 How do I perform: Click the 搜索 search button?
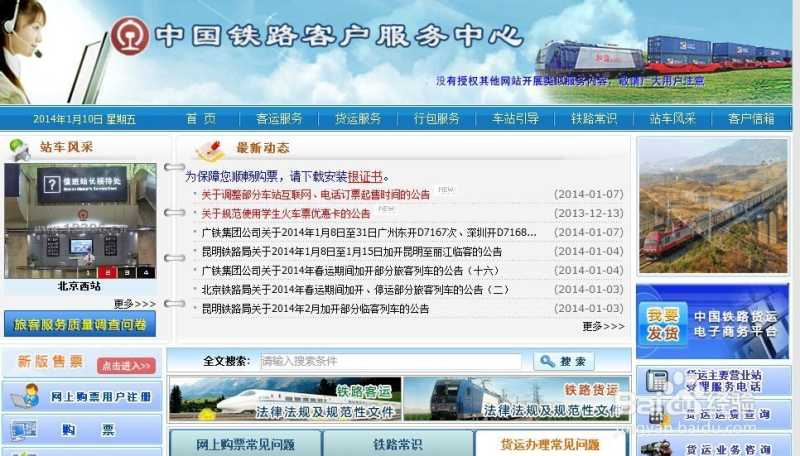point(564,362)
